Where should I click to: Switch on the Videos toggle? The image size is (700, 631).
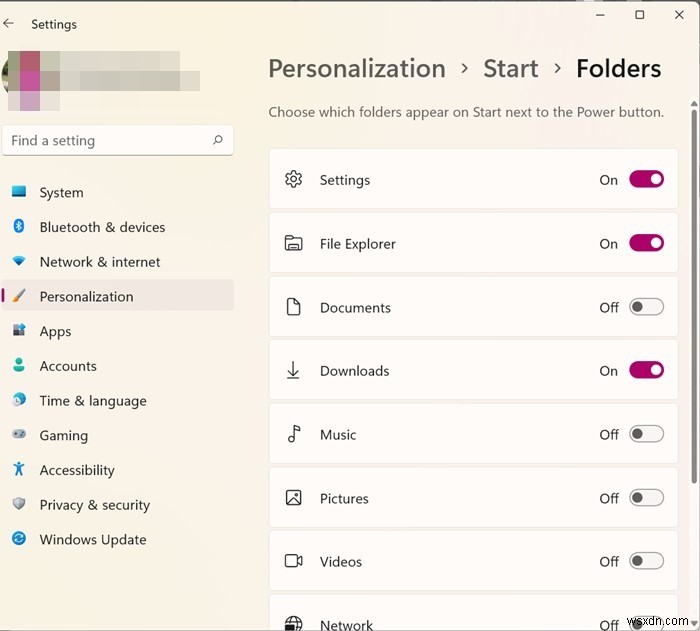click(646, 561)
